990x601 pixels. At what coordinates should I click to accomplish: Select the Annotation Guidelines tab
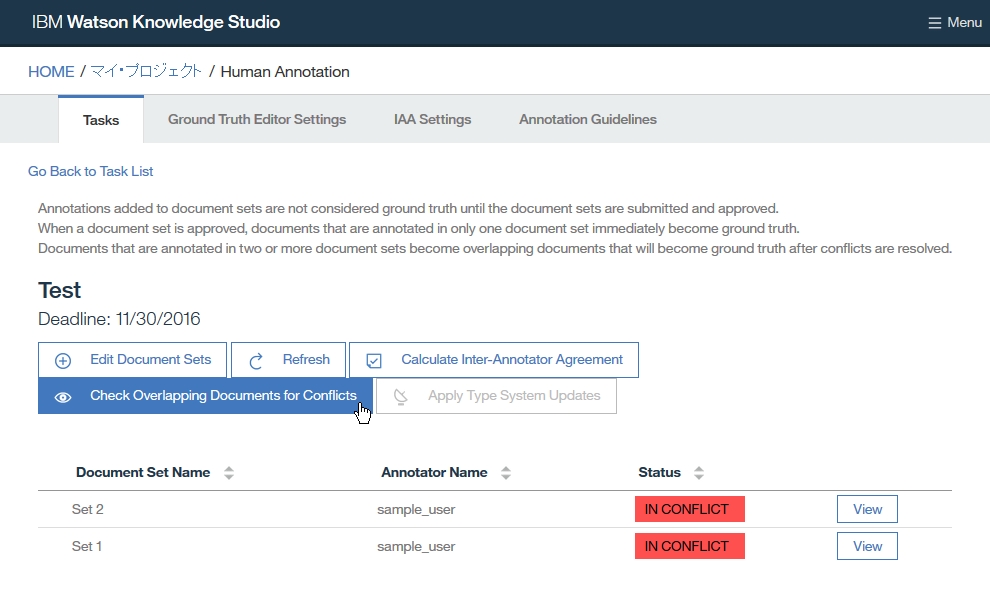[588, 119]
